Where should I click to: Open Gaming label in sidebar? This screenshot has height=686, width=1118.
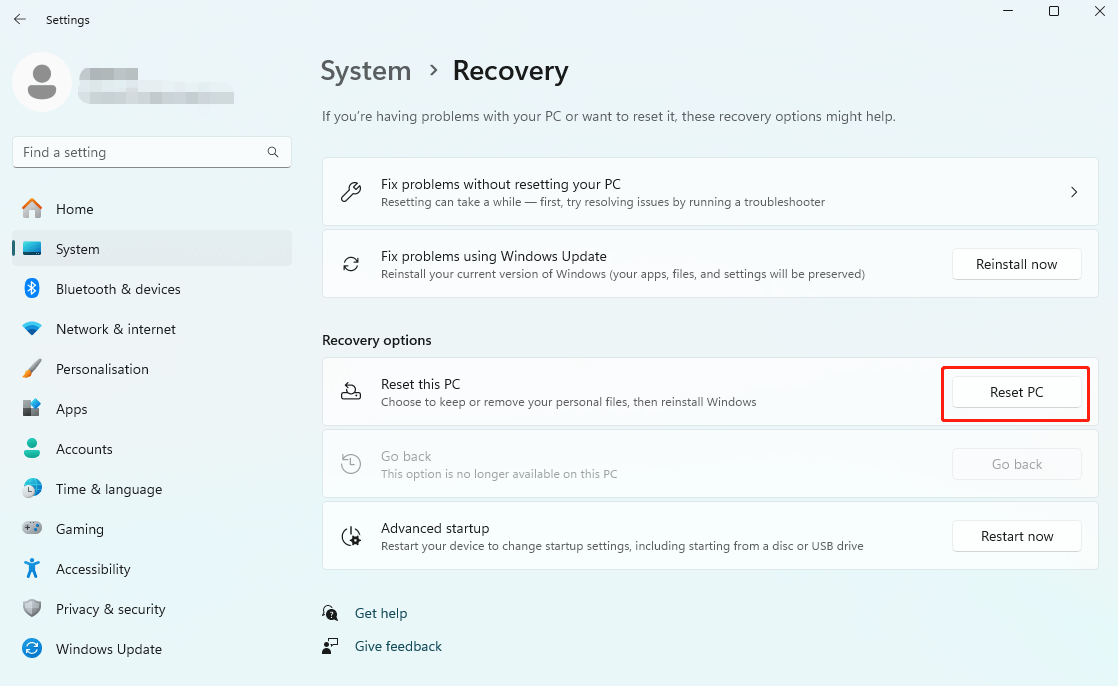[x=80, y=529]
